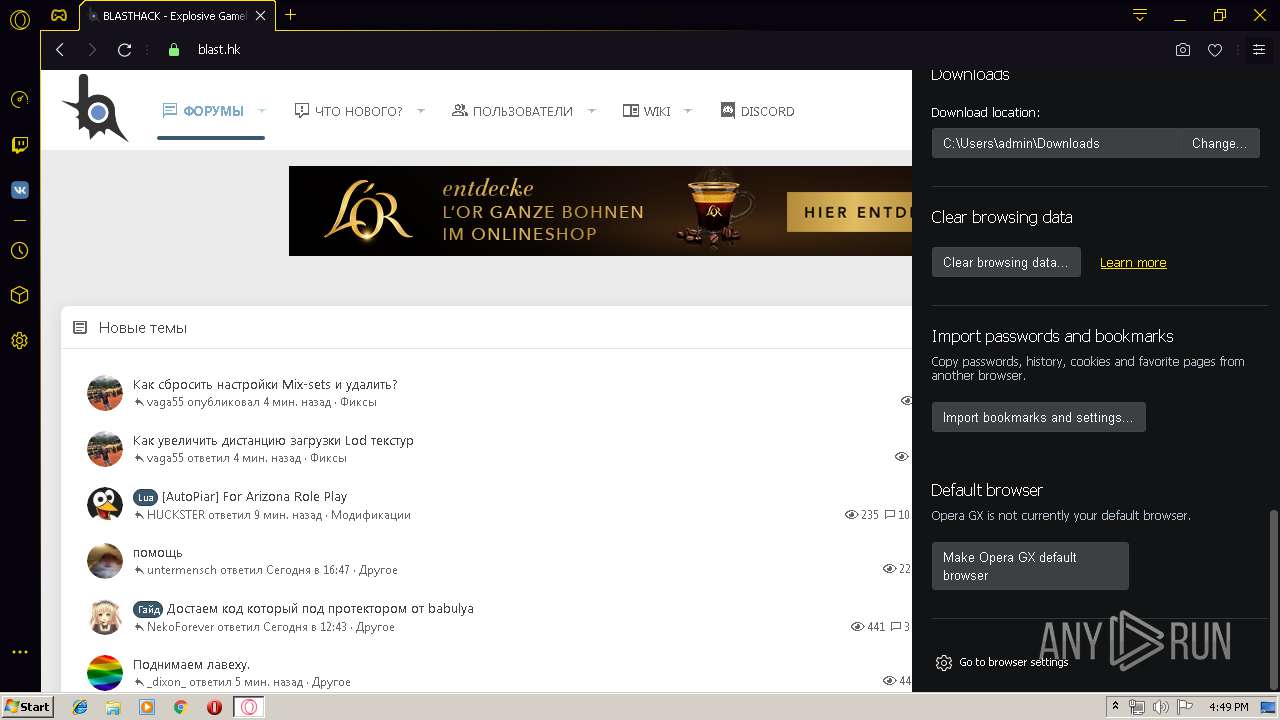Open Learn more link
The width and height of the screenshot is (1280, 720).
[1133, 263]
